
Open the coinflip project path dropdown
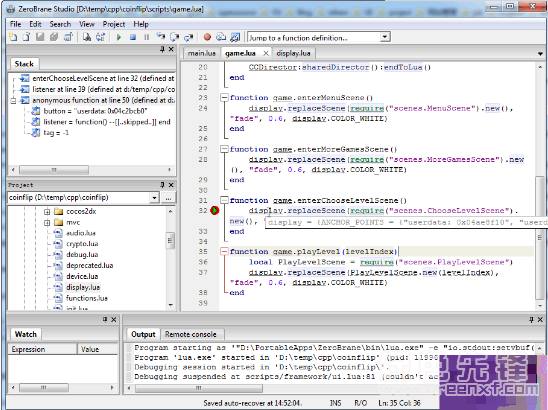(154, 198)
